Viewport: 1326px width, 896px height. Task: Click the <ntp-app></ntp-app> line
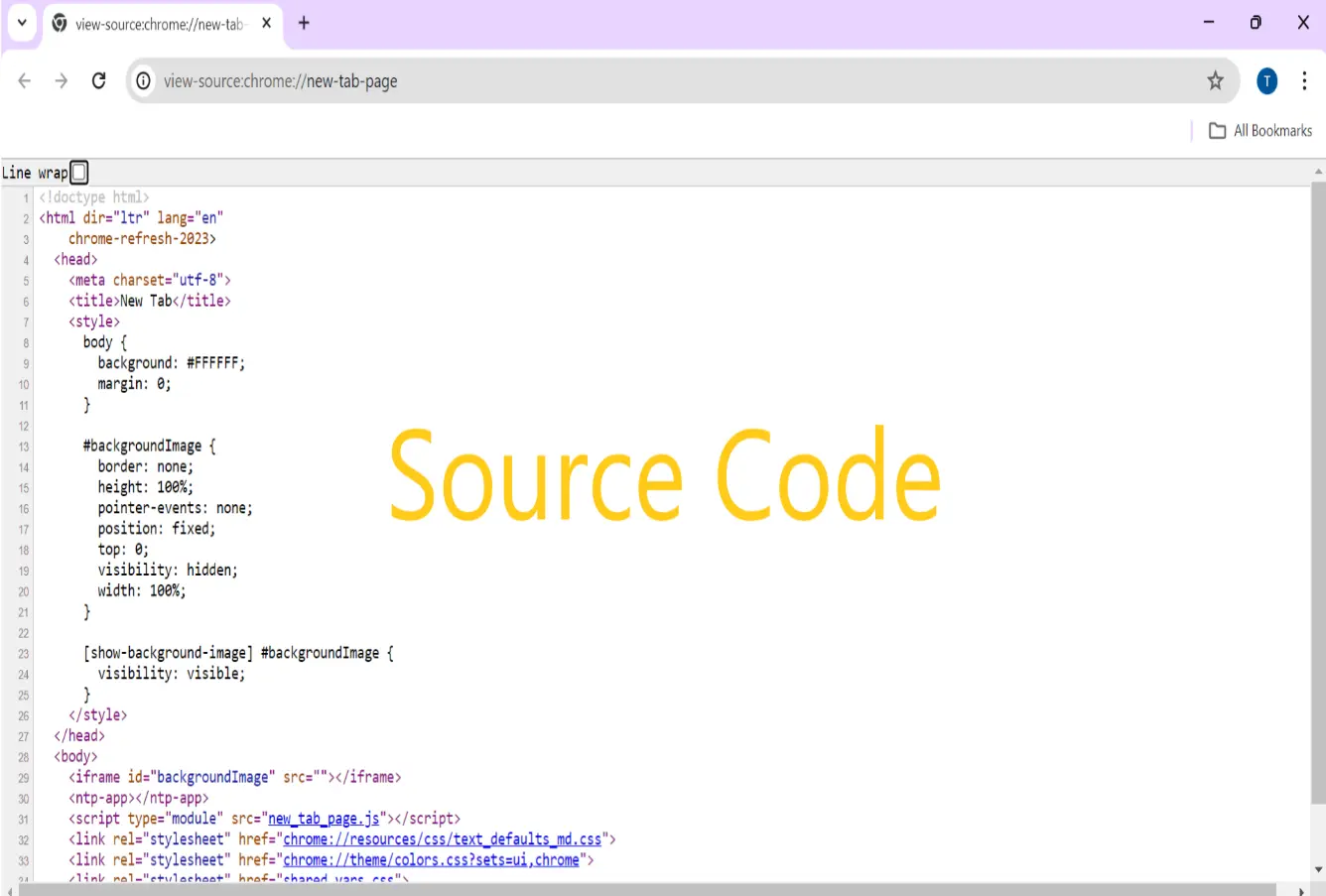[139, 798]
